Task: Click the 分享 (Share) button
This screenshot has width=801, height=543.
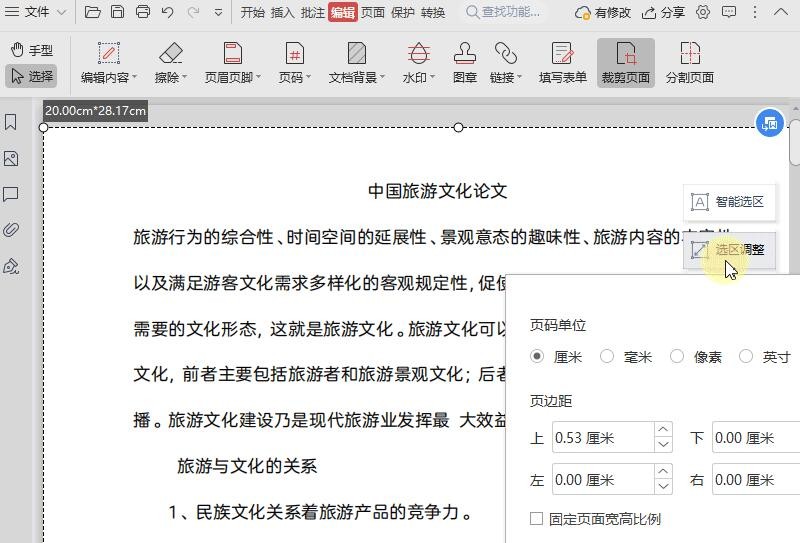Action: click(662, 13)
